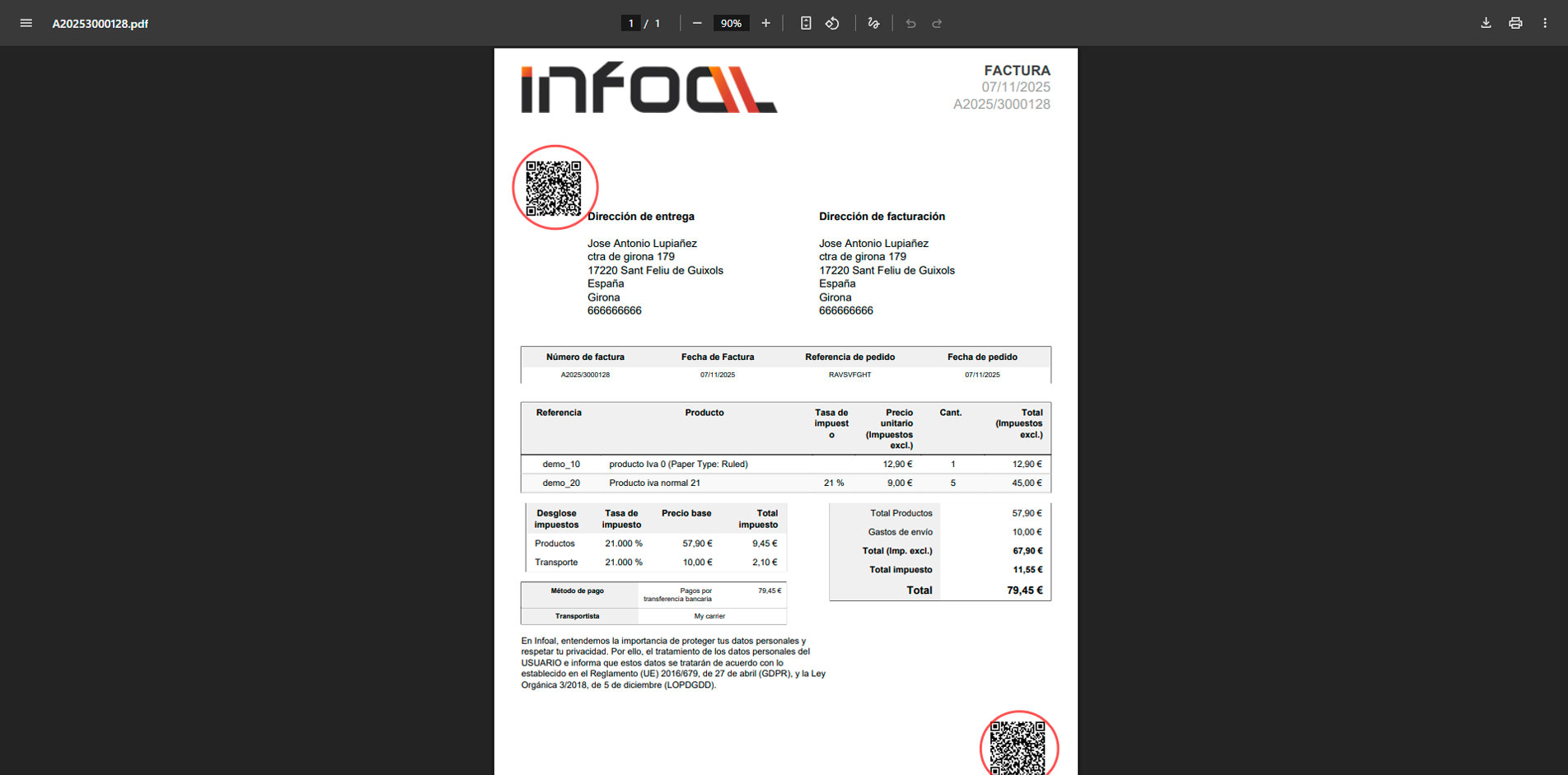Open the three-dot more actions menu

[1545, 23]
